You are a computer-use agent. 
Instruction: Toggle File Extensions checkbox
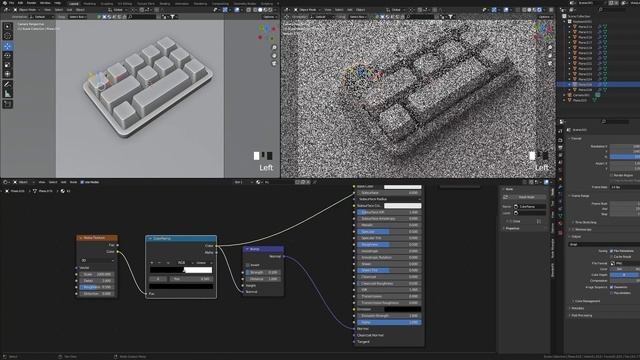click(611, 251)
